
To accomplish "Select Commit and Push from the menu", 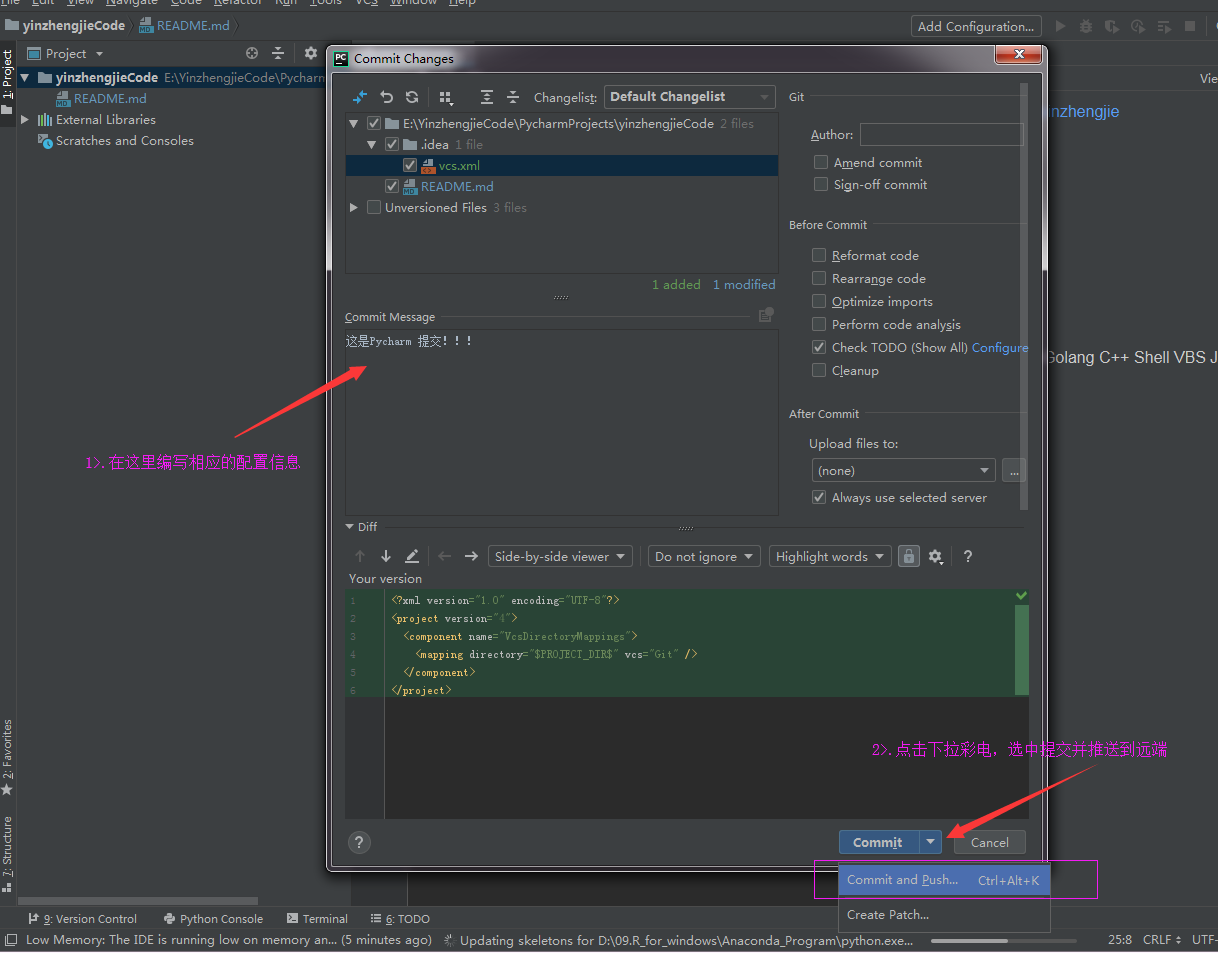I will tap(902, 880).
